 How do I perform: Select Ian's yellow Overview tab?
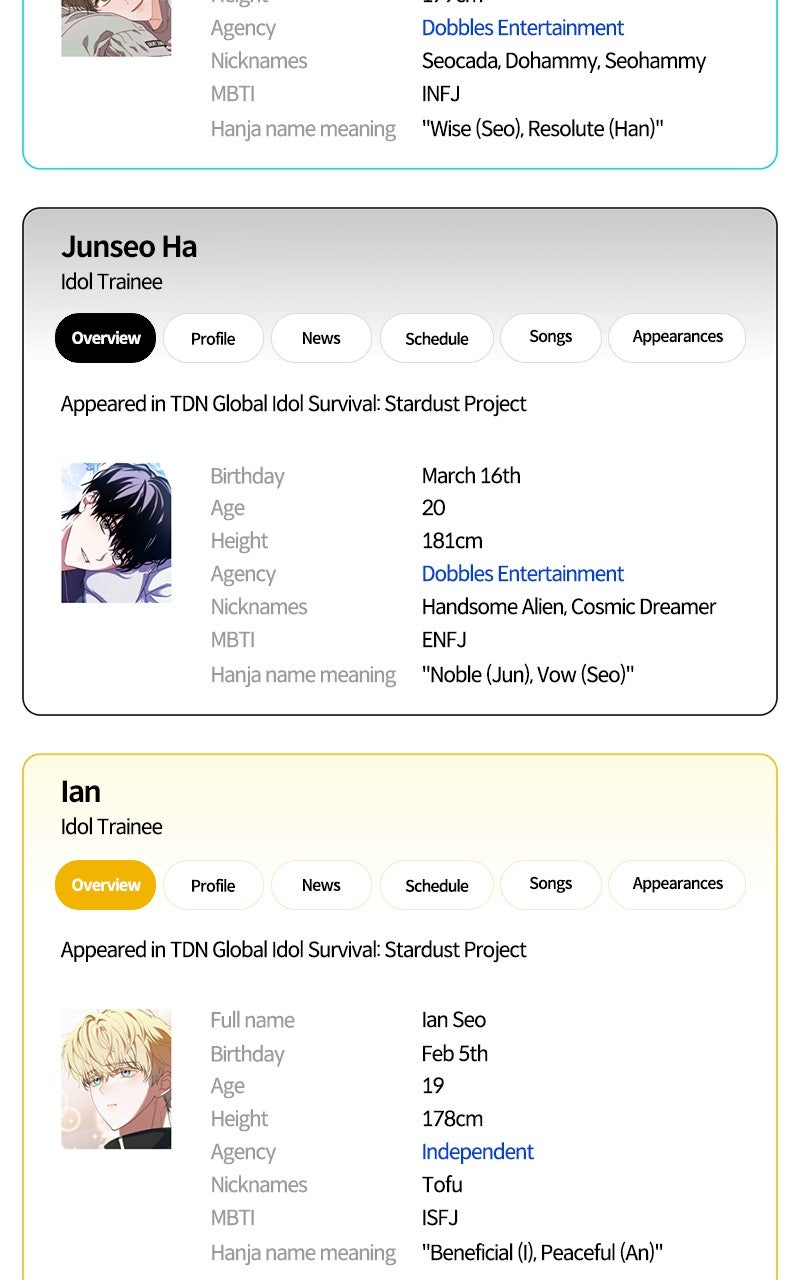point(105,885)
